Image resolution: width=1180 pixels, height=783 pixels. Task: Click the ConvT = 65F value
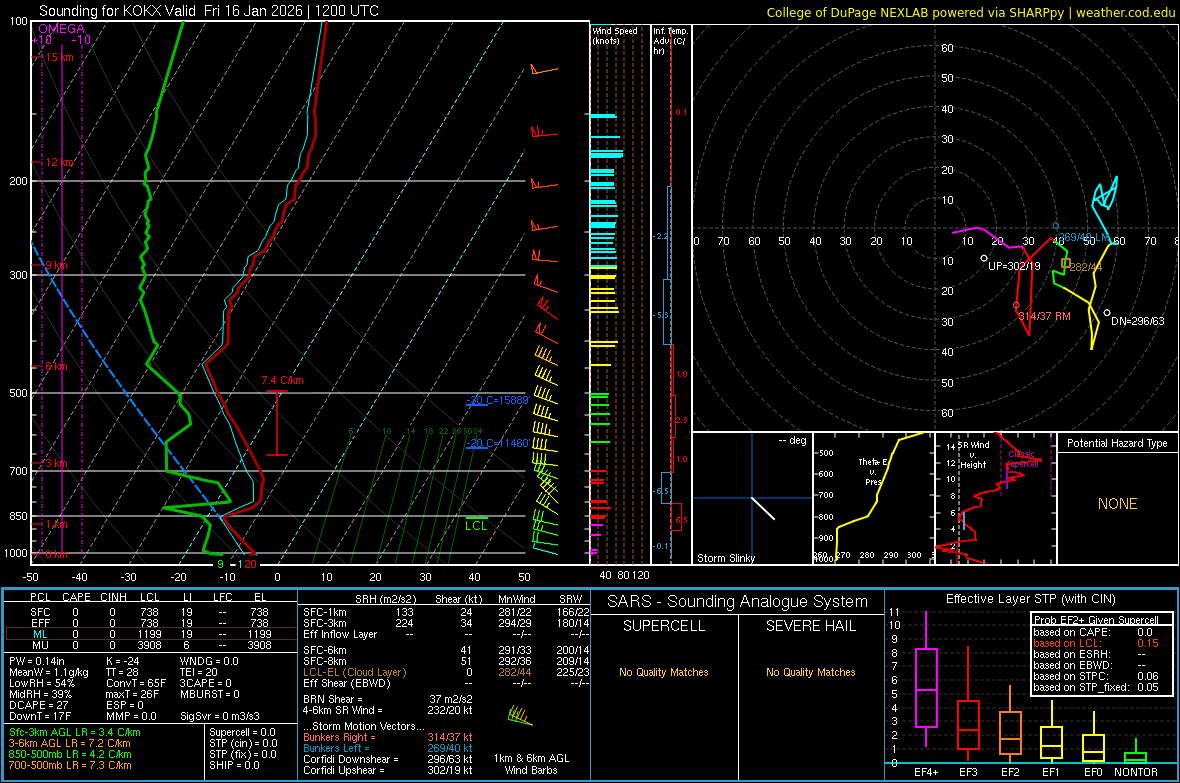tap(136, 684)
